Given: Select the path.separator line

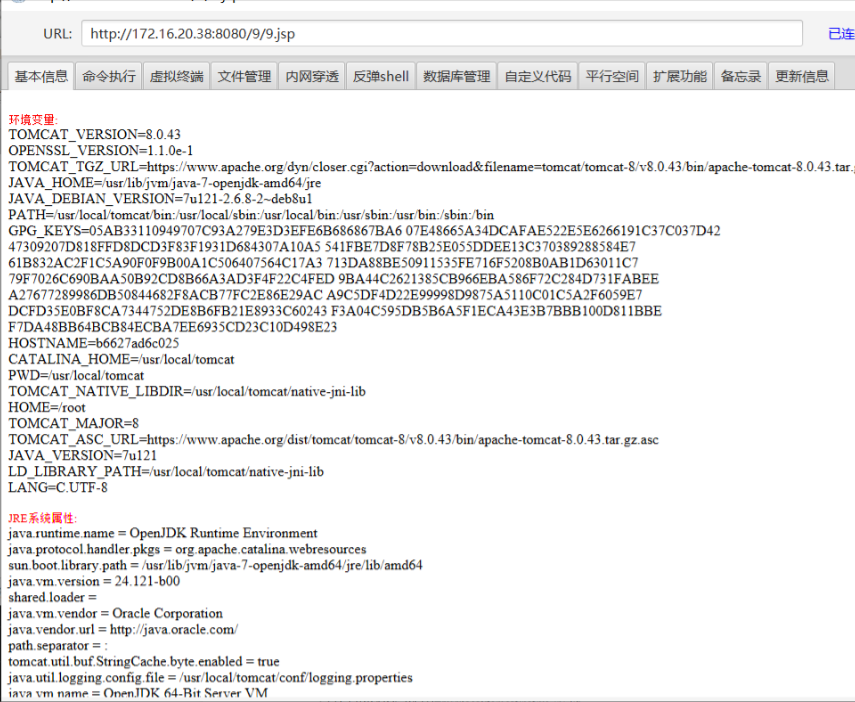Looking at the screenshot, I should tap(58, 646).
